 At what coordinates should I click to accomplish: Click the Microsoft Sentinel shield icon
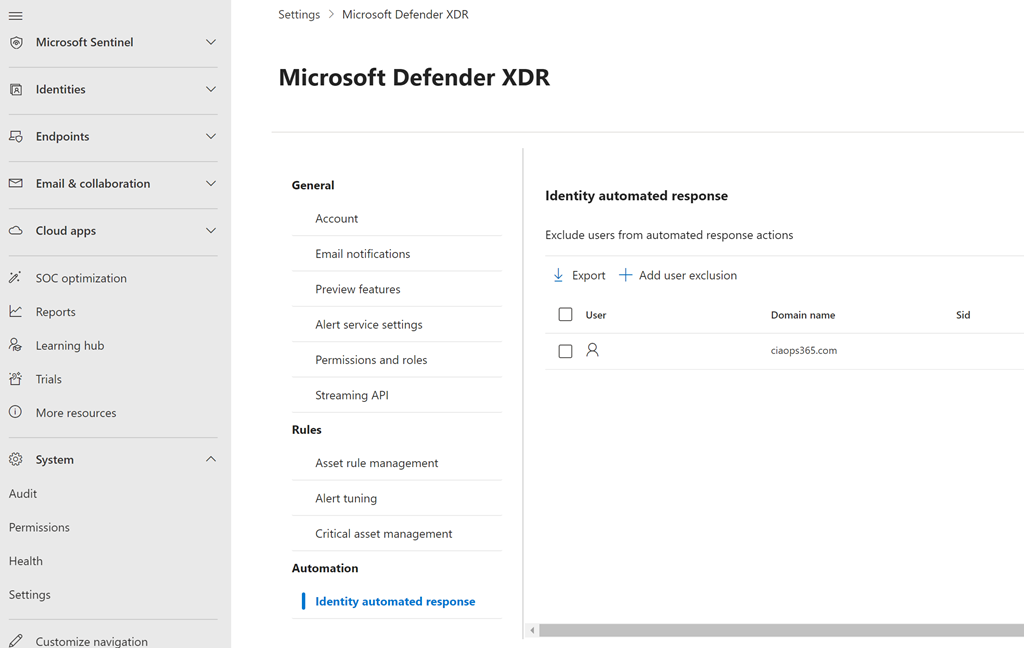point(16,42)
